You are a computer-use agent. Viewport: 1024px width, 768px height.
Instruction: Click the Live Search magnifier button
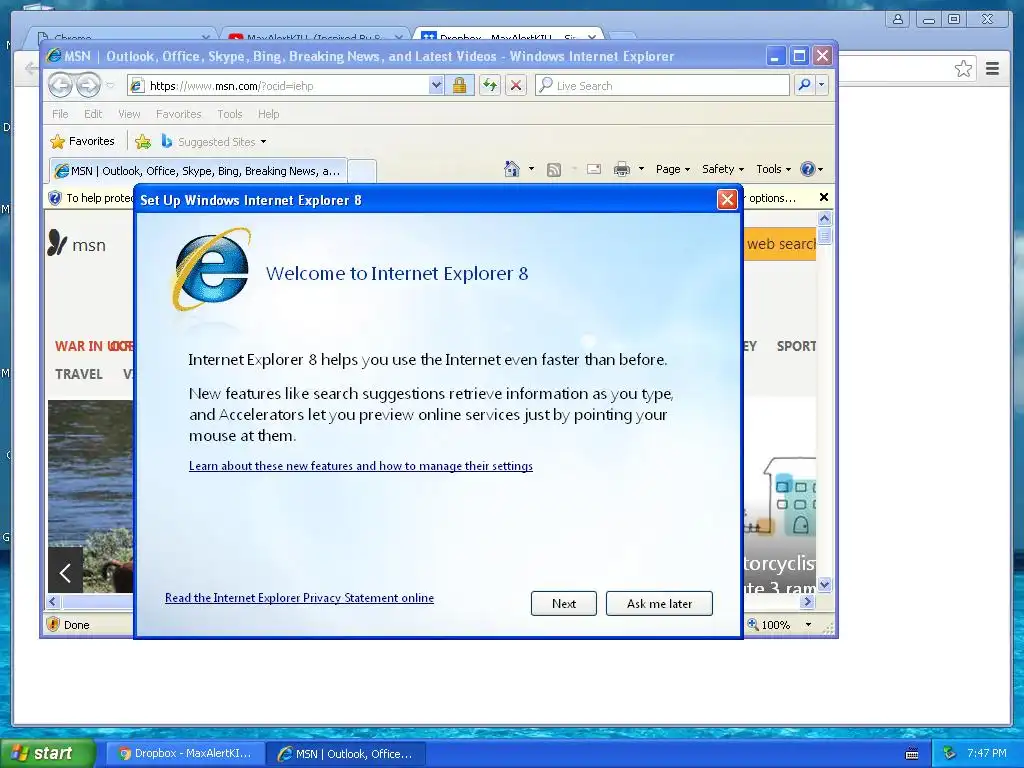click(805, 85)
